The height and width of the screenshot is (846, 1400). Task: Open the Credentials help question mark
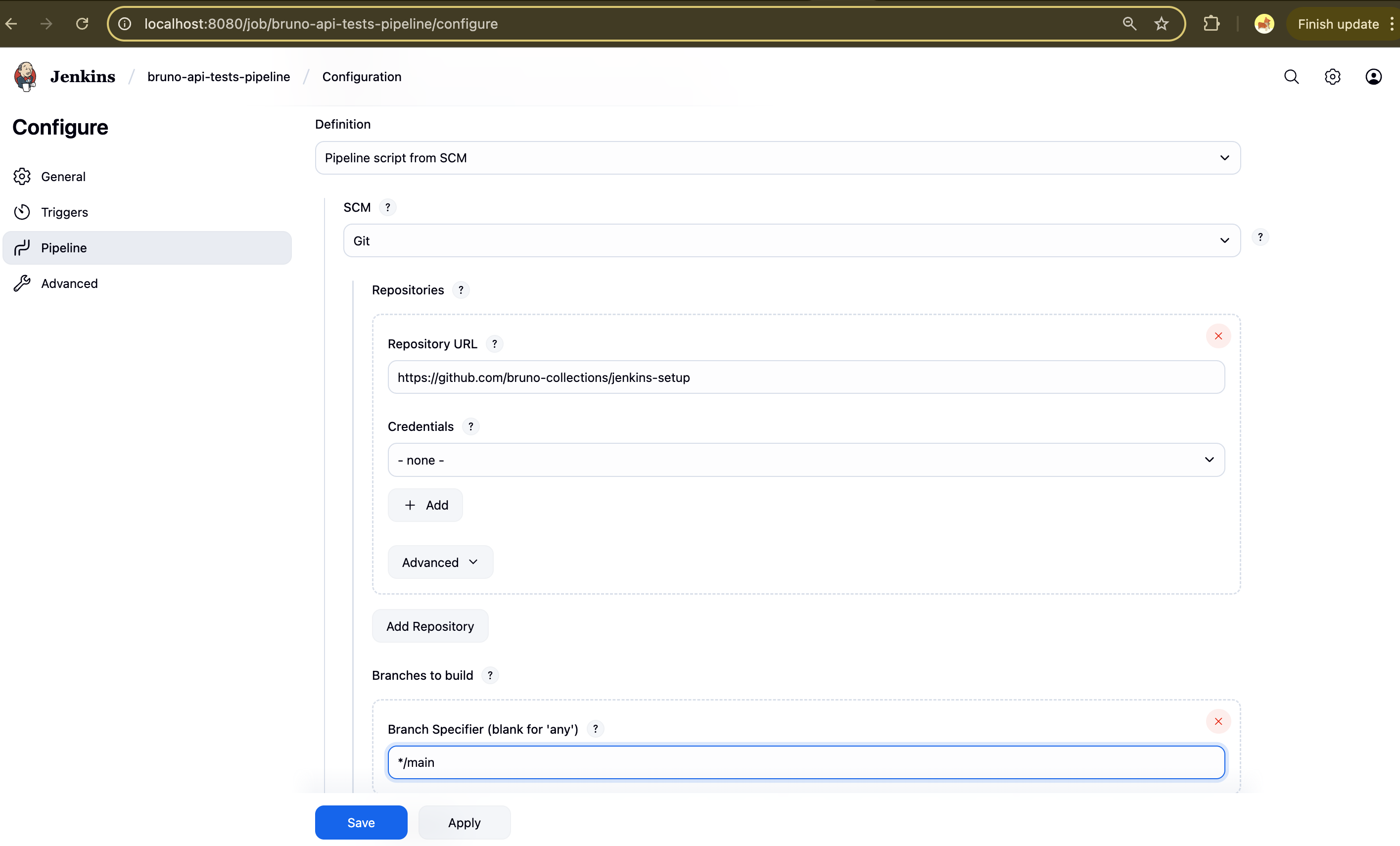tap(470, 426)
